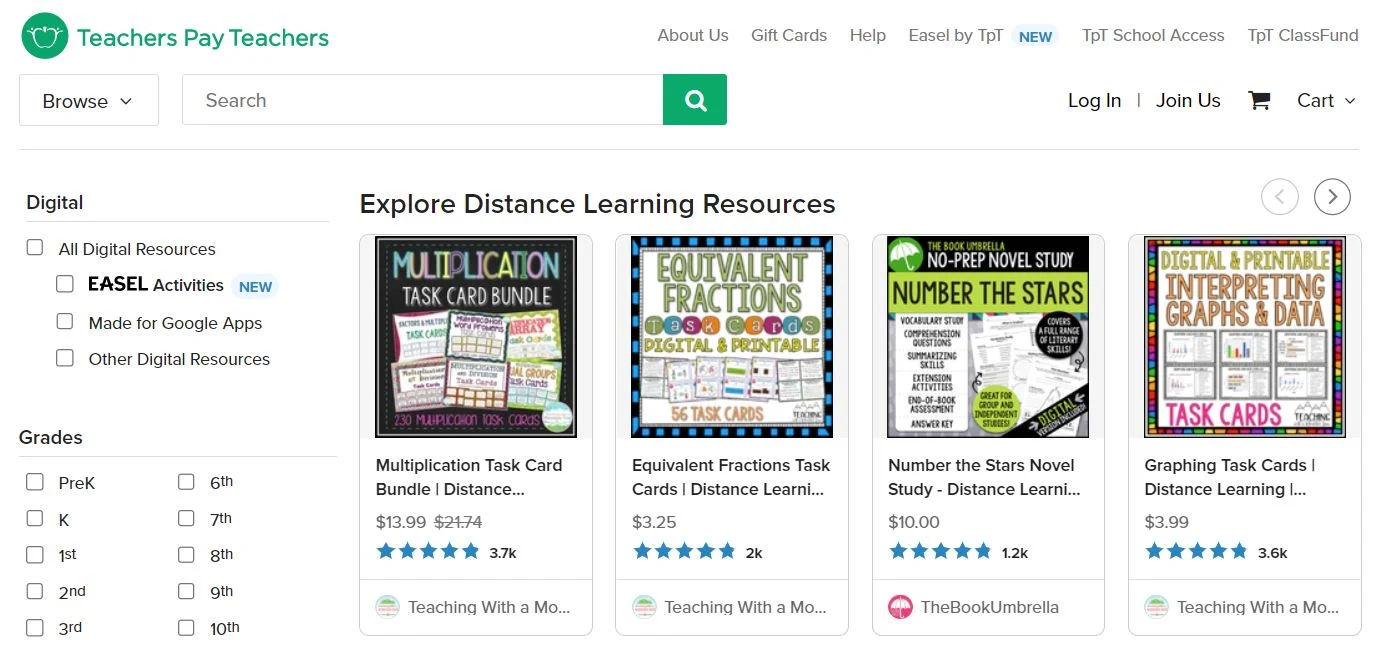Open Gift Cards link
This screenshot has height=651, width=1393.
point(789,35)
